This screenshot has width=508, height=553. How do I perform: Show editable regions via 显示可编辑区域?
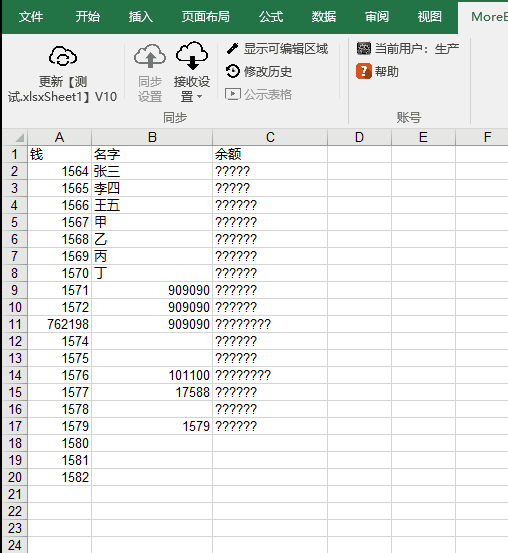[x=277, y=48]
